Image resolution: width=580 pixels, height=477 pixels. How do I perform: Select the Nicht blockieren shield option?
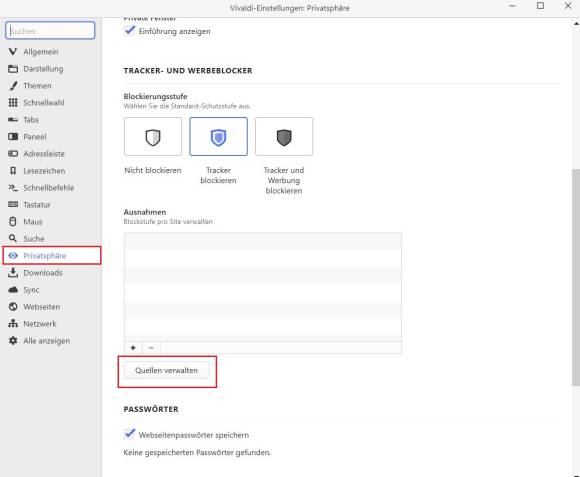[153, 137]
